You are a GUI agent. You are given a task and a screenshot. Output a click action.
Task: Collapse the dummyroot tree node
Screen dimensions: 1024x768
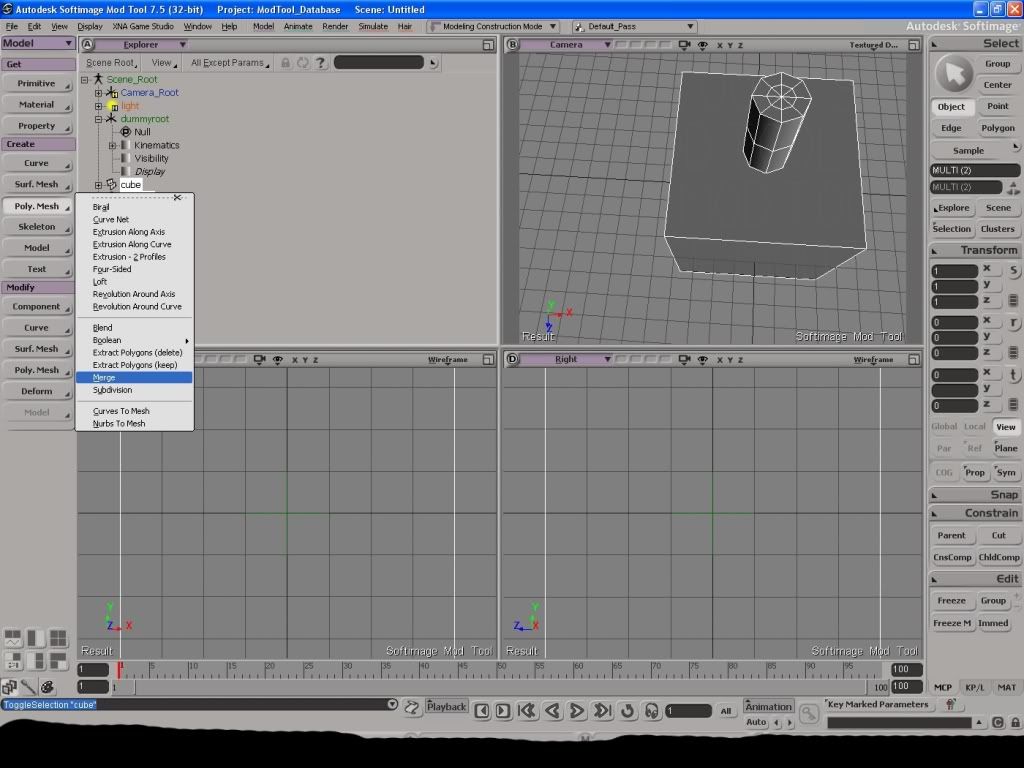click(99, 119)
